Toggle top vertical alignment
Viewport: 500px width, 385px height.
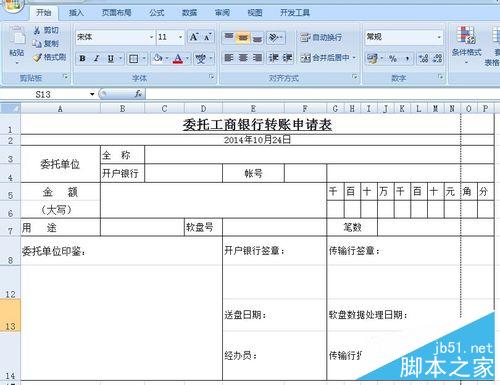tap(229, 38)
